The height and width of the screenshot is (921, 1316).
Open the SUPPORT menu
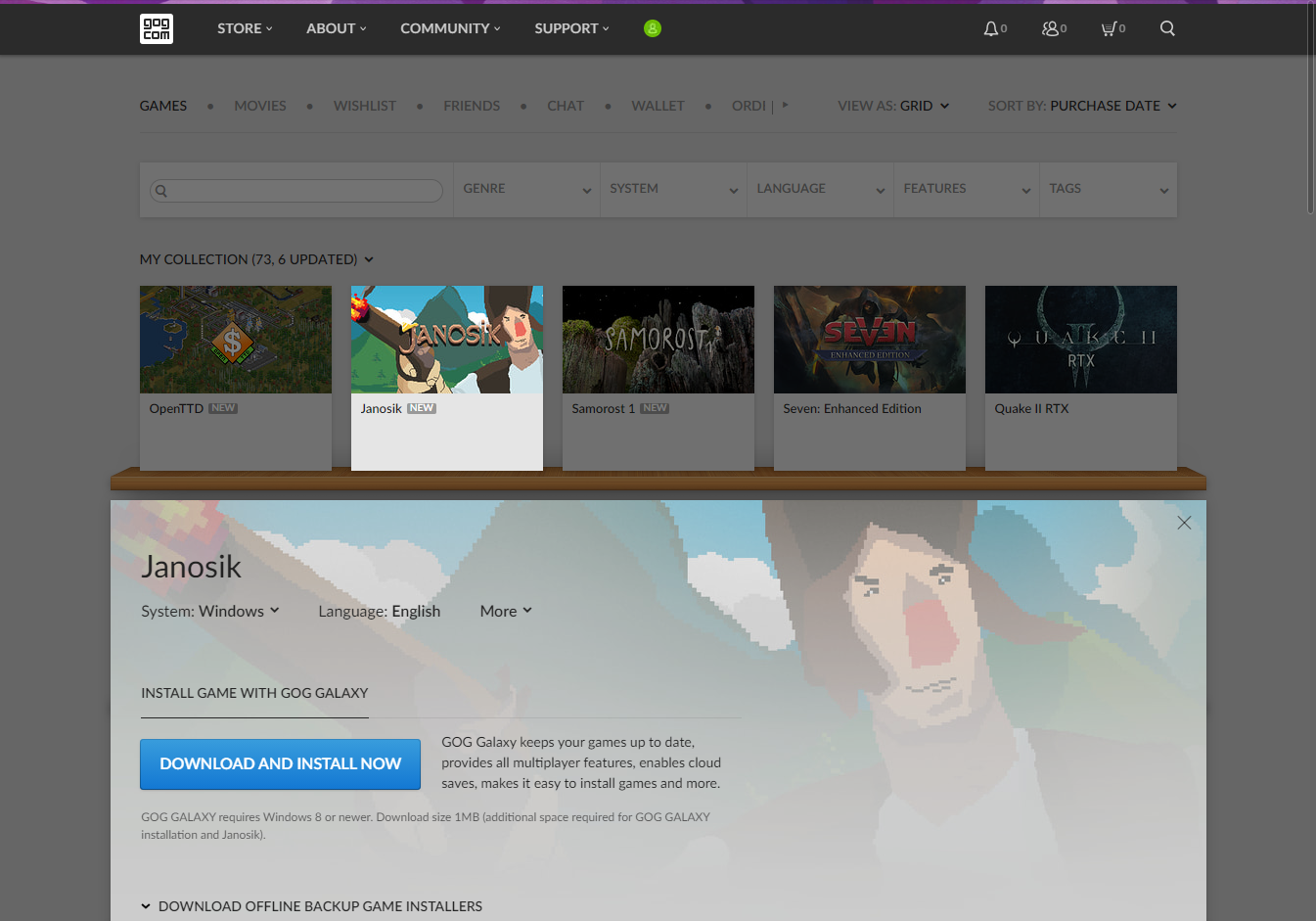click(x=571, y=28)
